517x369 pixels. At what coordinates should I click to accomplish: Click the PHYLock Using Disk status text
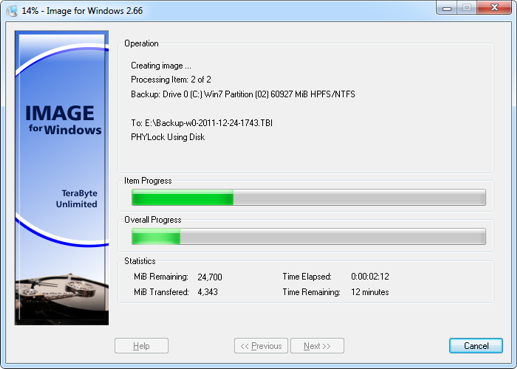168,137
